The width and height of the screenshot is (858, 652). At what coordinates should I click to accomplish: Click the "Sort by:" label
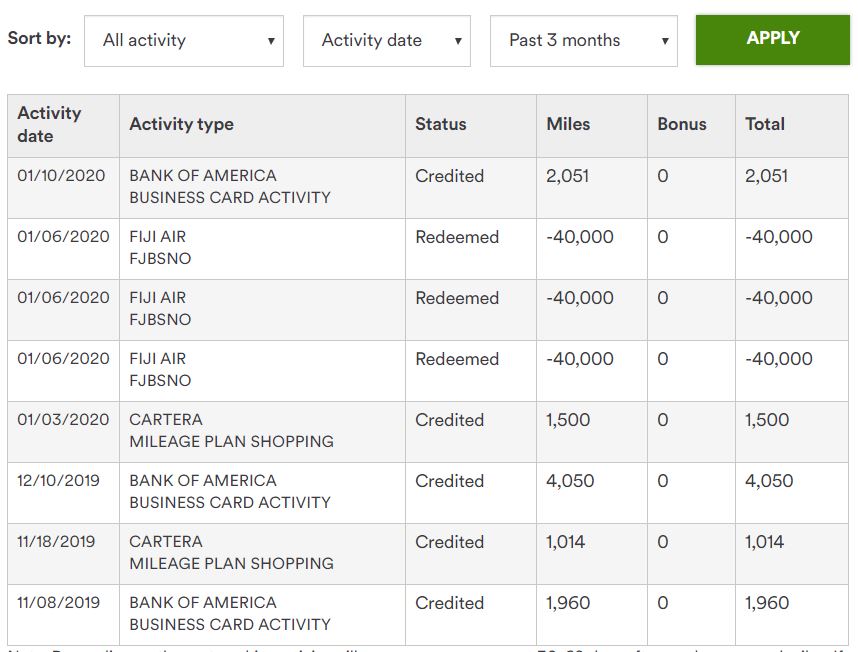point(40,39)
